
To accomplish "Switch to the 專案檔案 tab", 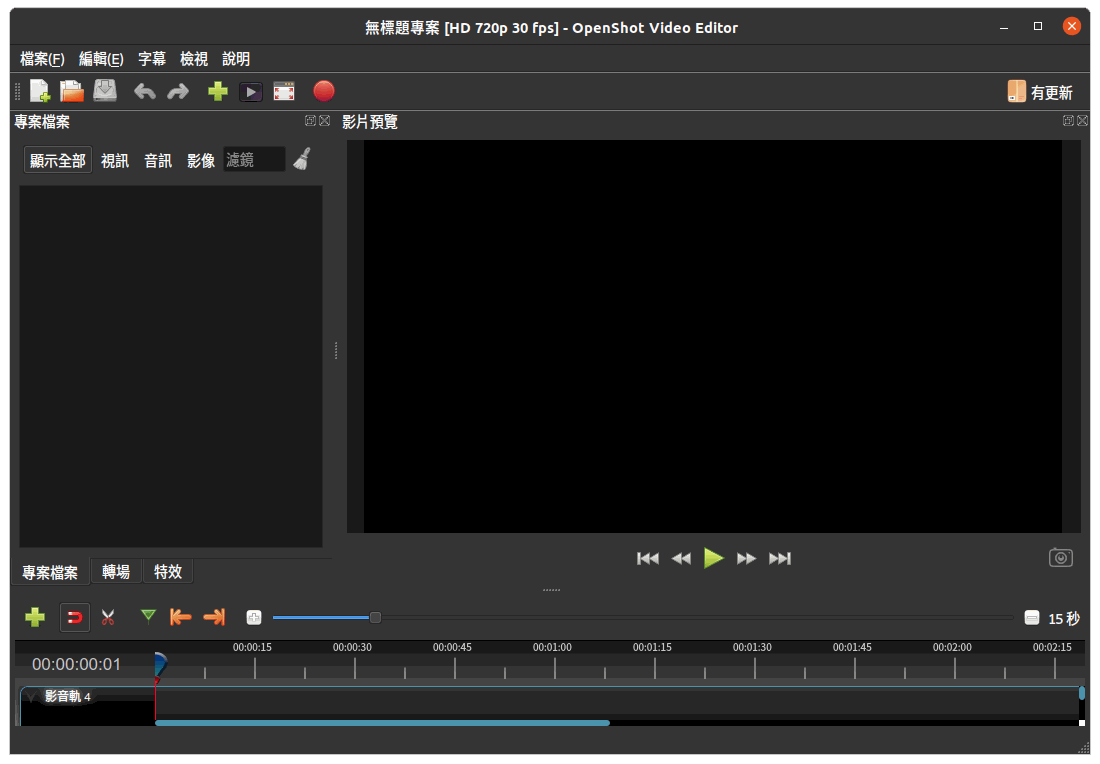I will (50, 572).
